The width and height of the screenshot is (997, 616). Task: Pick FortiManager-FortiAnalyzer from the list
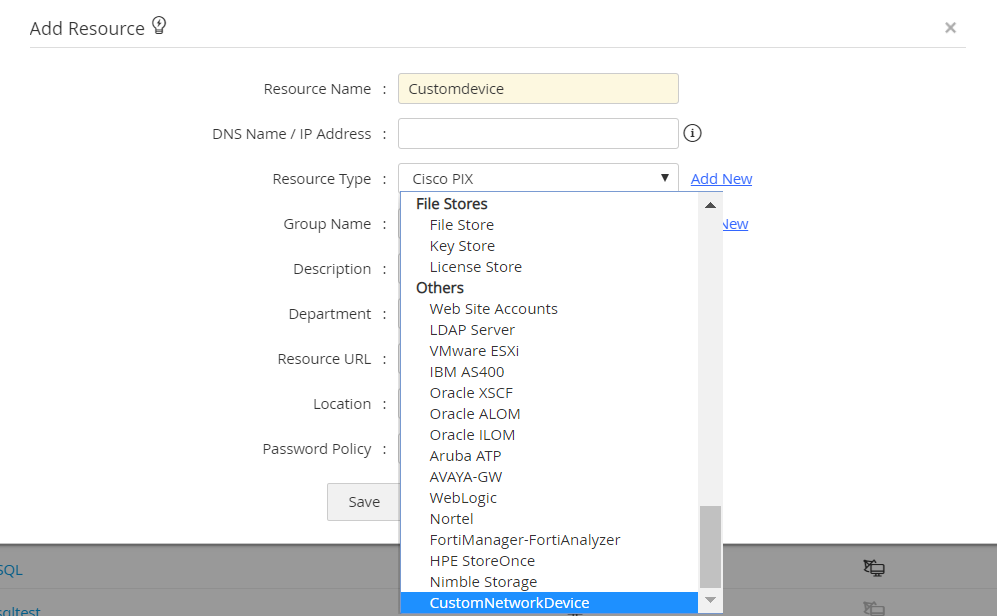[525, 540]
